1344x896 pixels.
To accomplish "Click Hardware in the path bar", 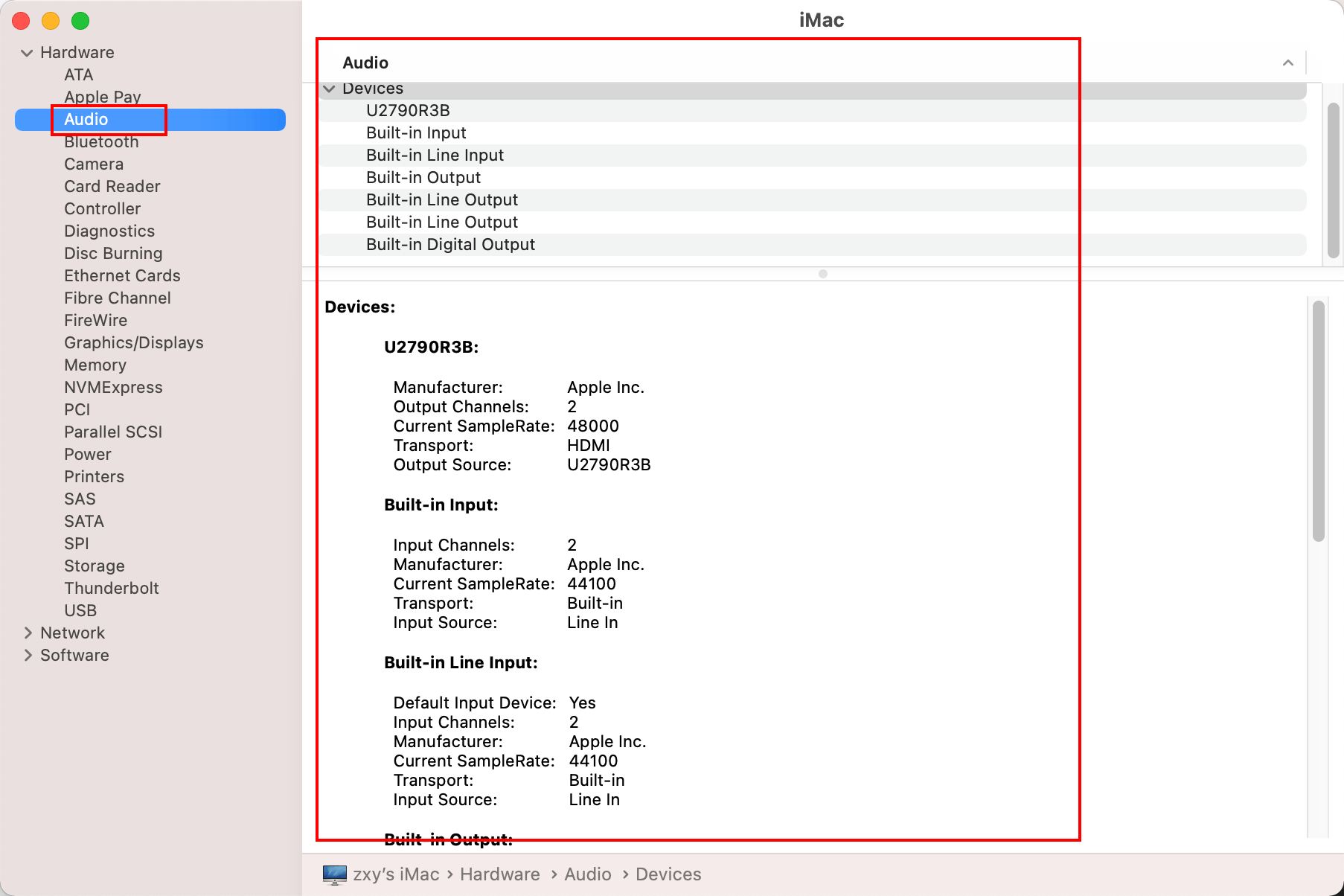I will 500,874.
